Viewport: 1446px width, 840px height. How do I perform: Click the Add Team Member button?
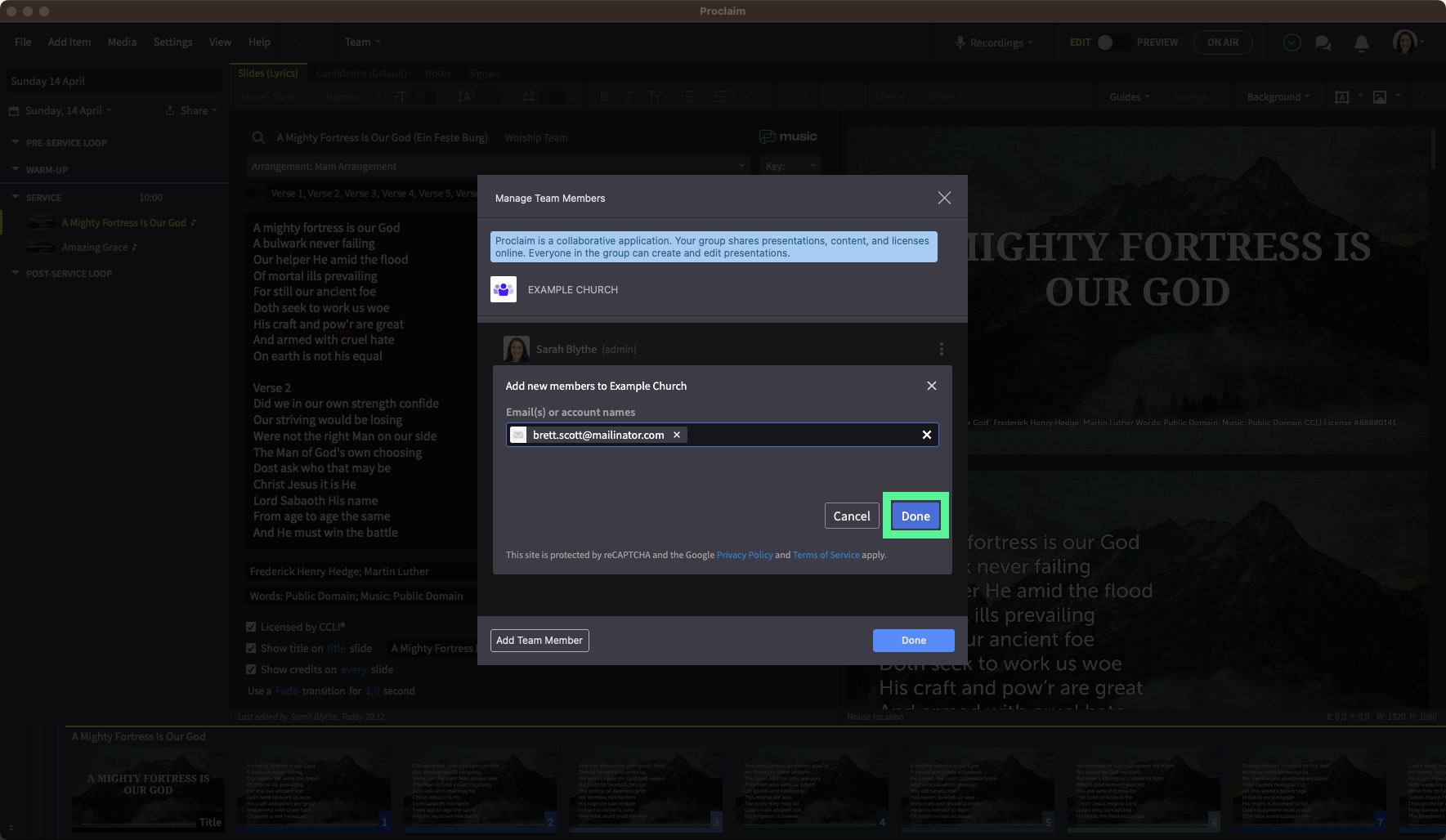pos(539,641)
